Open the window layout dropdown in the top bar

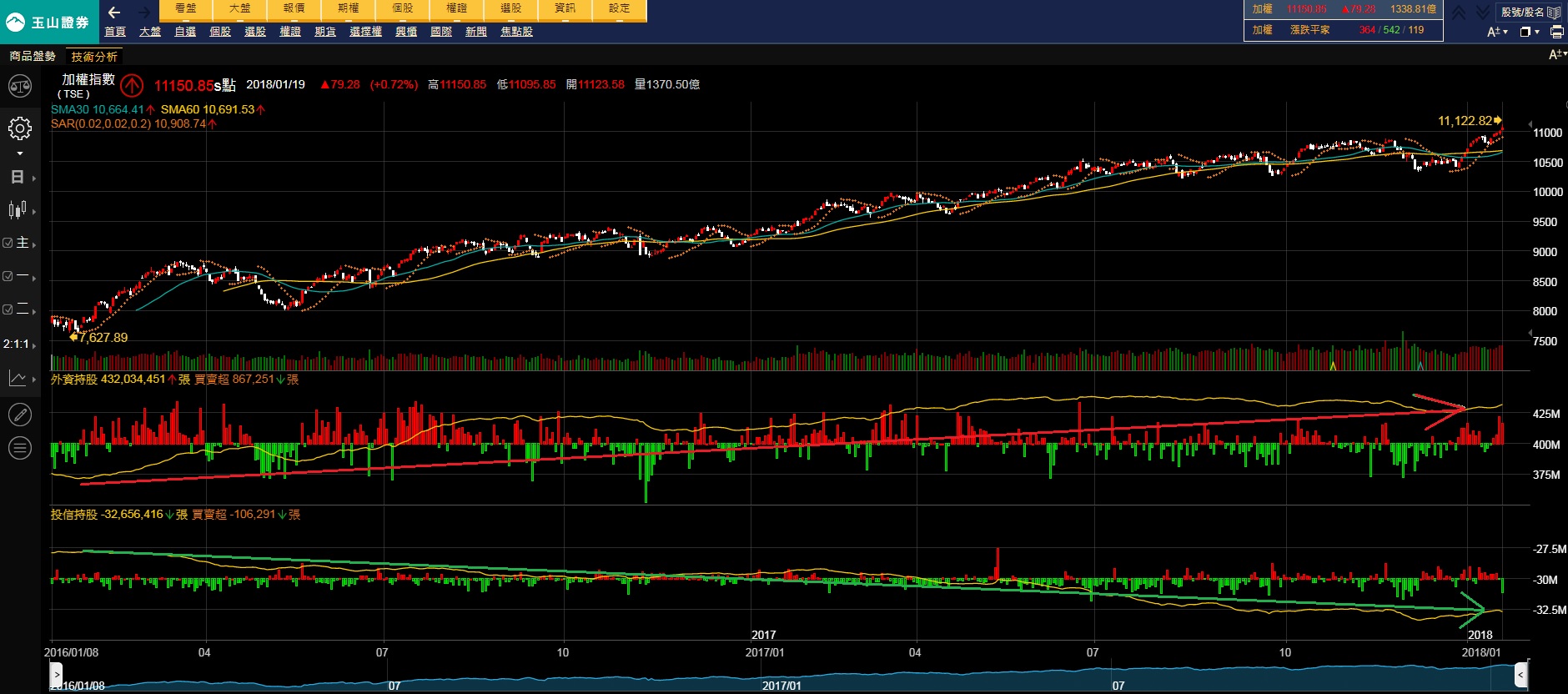click(x=1529, y=32)
